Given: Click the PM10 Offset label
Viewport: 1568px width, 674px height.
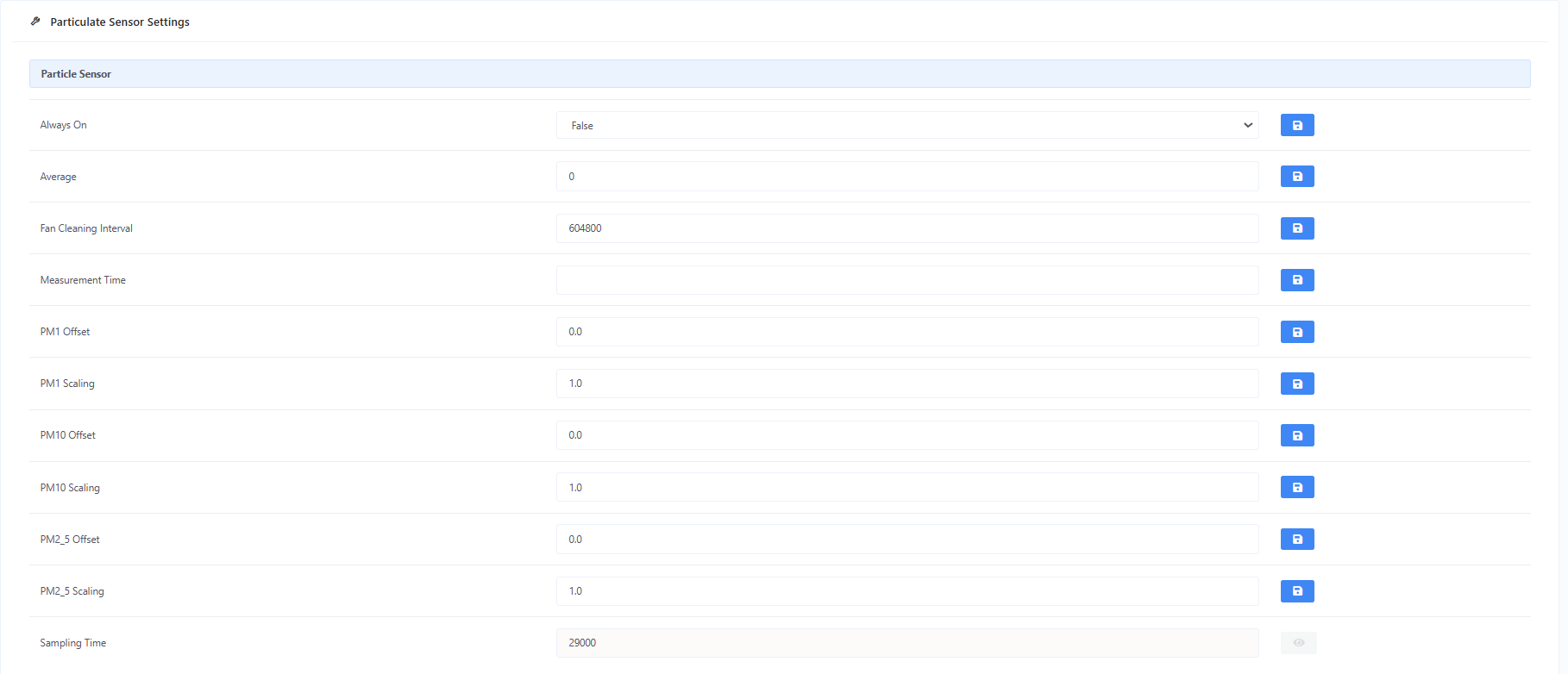Looking at the screenshot, I should tap(68, 435).
